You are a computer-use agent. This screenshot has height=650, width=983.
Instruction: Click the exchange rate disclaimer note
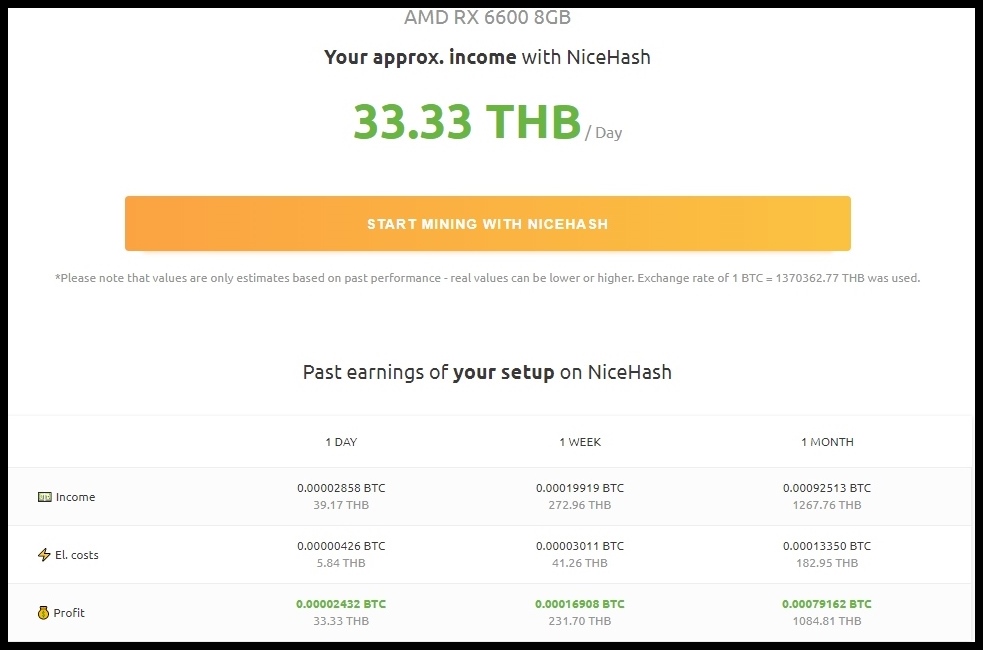(488, 278)
